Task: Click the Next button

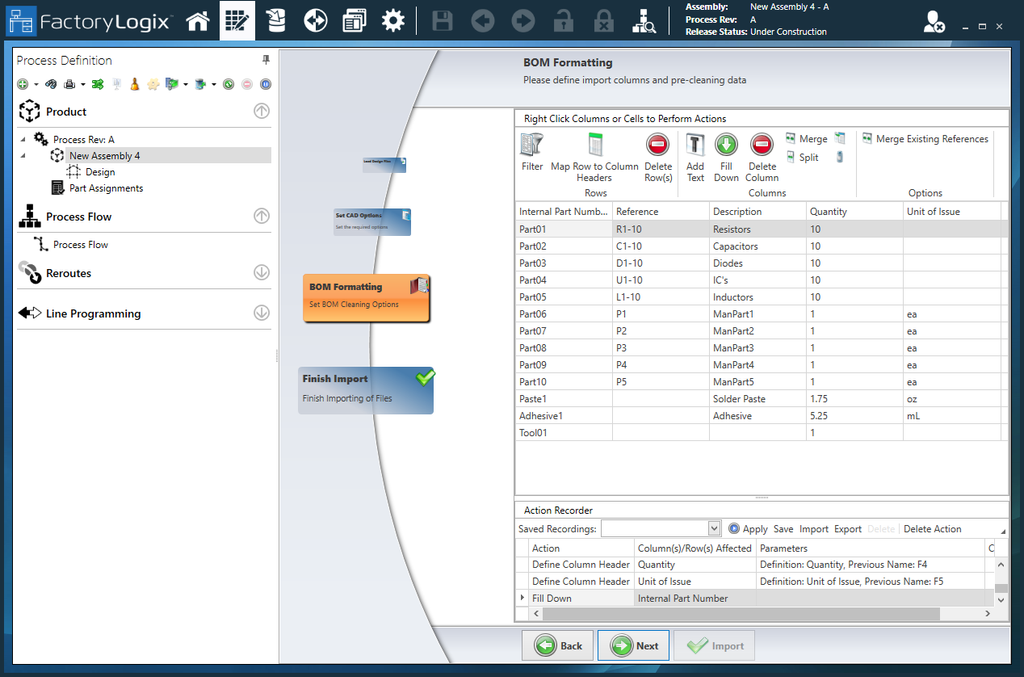Action: tap(633, 646)
